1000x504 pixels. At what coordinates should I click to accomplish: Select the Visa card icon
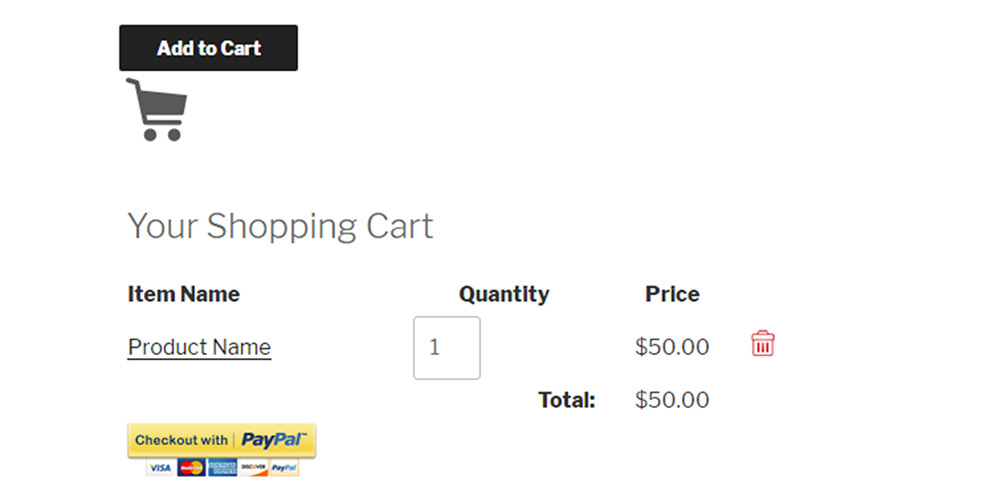click(161, 468)
